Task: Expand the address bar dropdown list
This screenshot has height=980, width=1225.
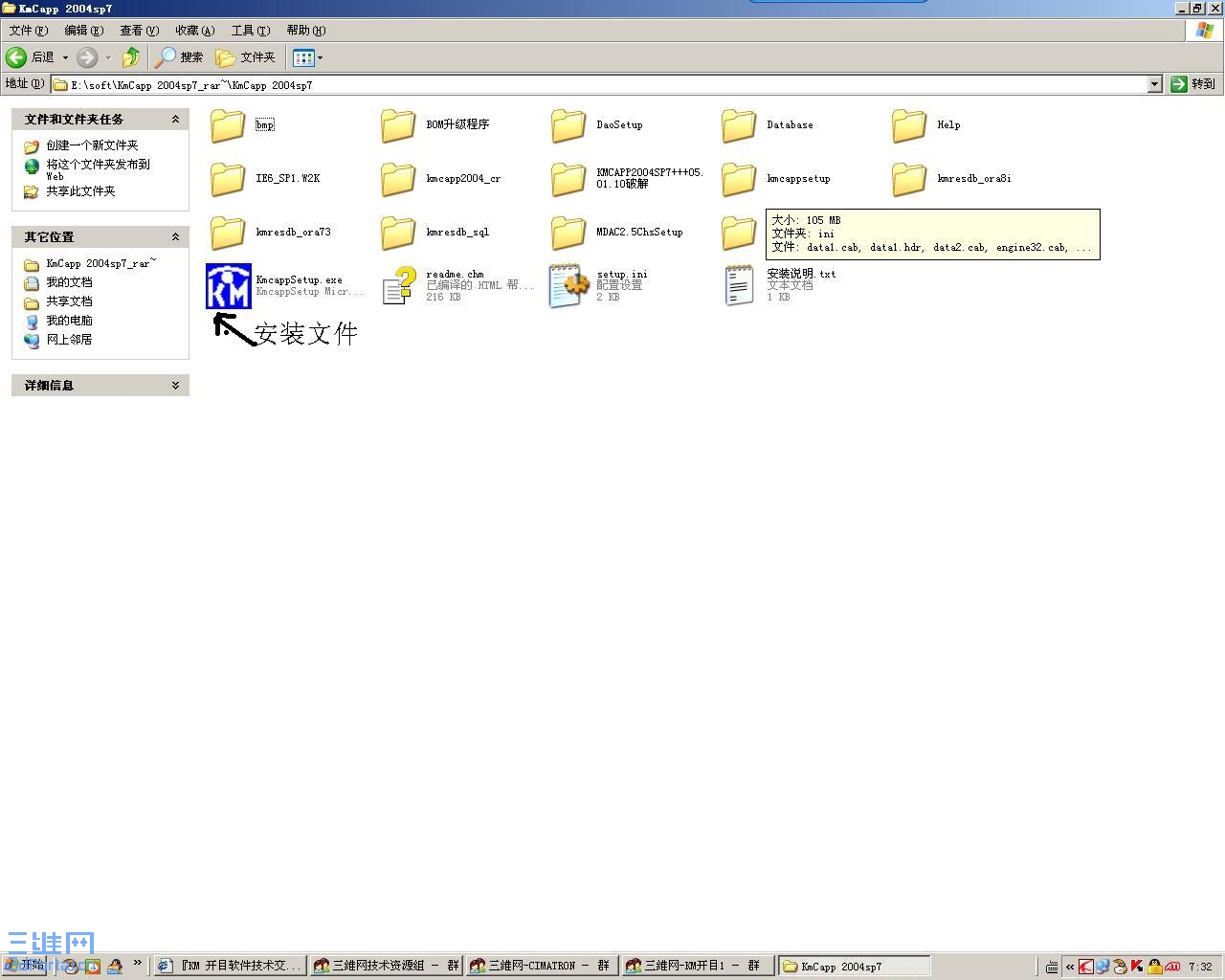Action: [1155, 84]
